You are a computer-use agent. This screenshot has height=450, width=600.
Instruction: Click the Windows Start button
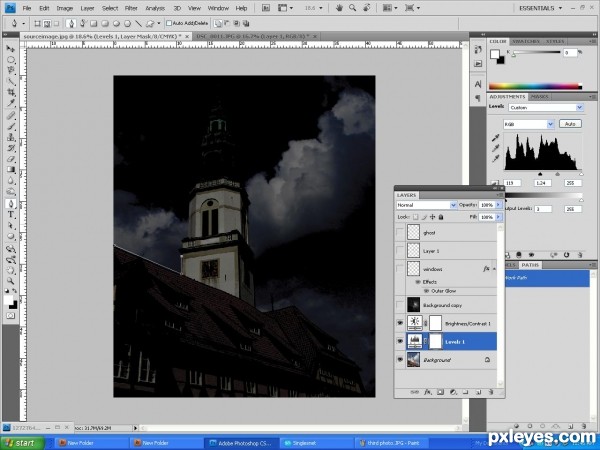pyautogui.click(x=22, y=443)
